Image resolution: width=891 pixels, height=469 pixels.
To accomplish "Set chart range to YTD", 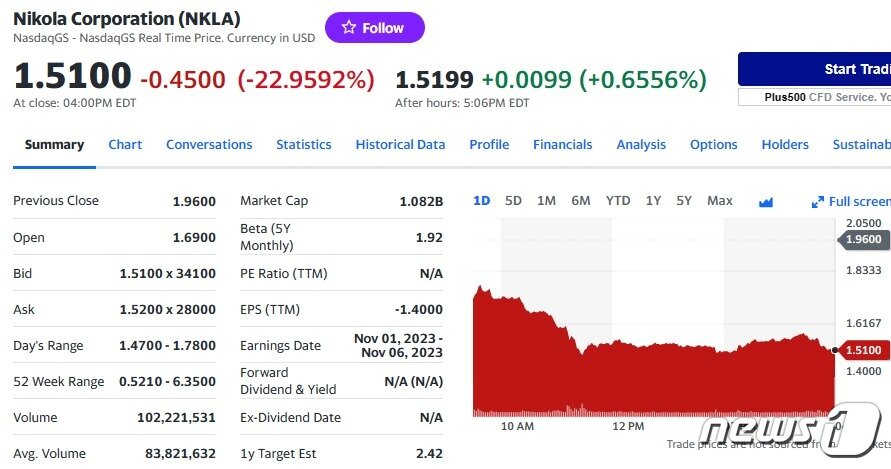I will coord(618,201).
